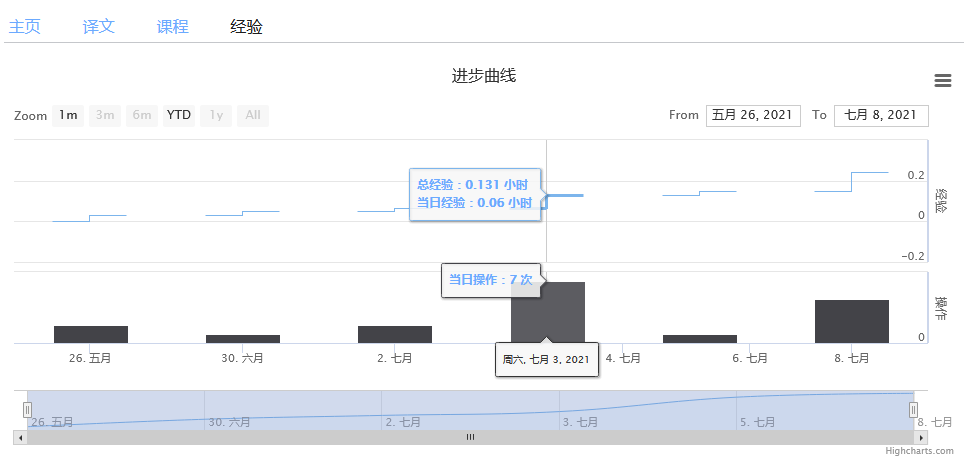970x462 pixels.
Task: Select the 经验 tab
Action: [x=246, y=27]
